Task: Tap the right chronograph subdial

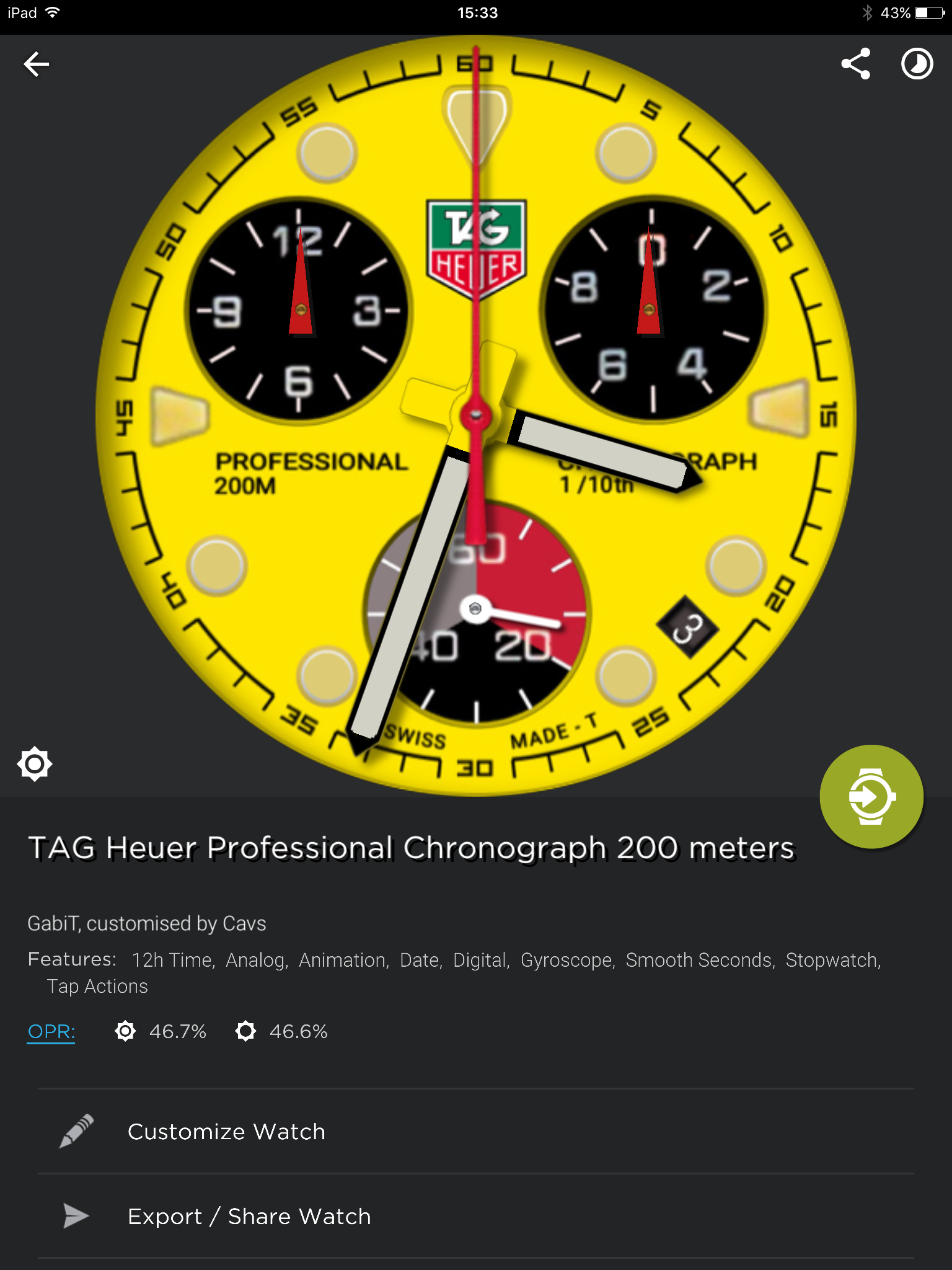Action: tap(651, 310)
